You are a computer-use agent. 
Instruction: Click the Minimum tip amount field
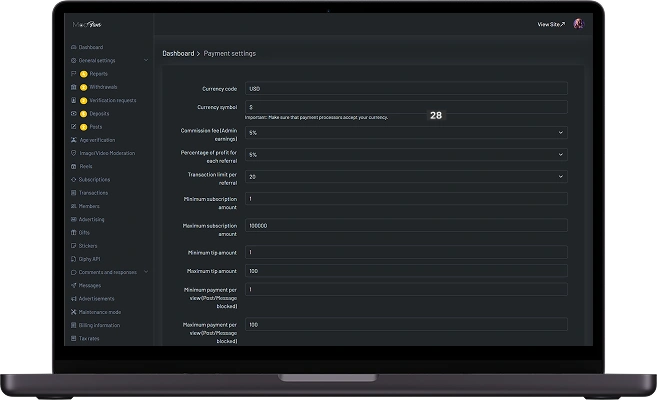point(406,252)
